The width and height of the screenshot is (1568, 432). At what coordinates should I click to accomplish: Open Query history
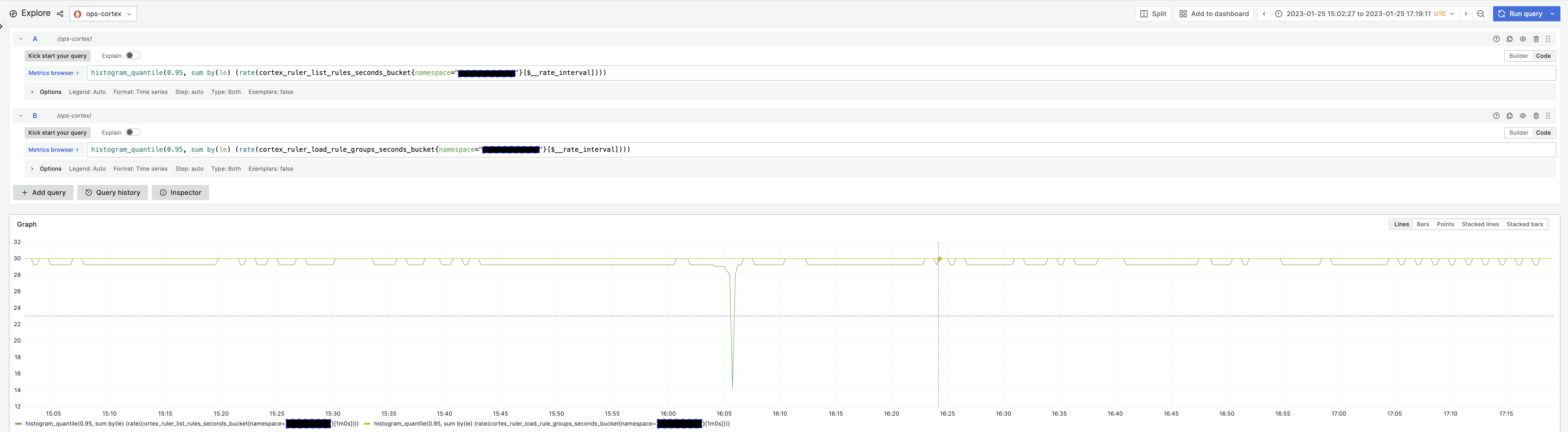click(x=113, y=192)
